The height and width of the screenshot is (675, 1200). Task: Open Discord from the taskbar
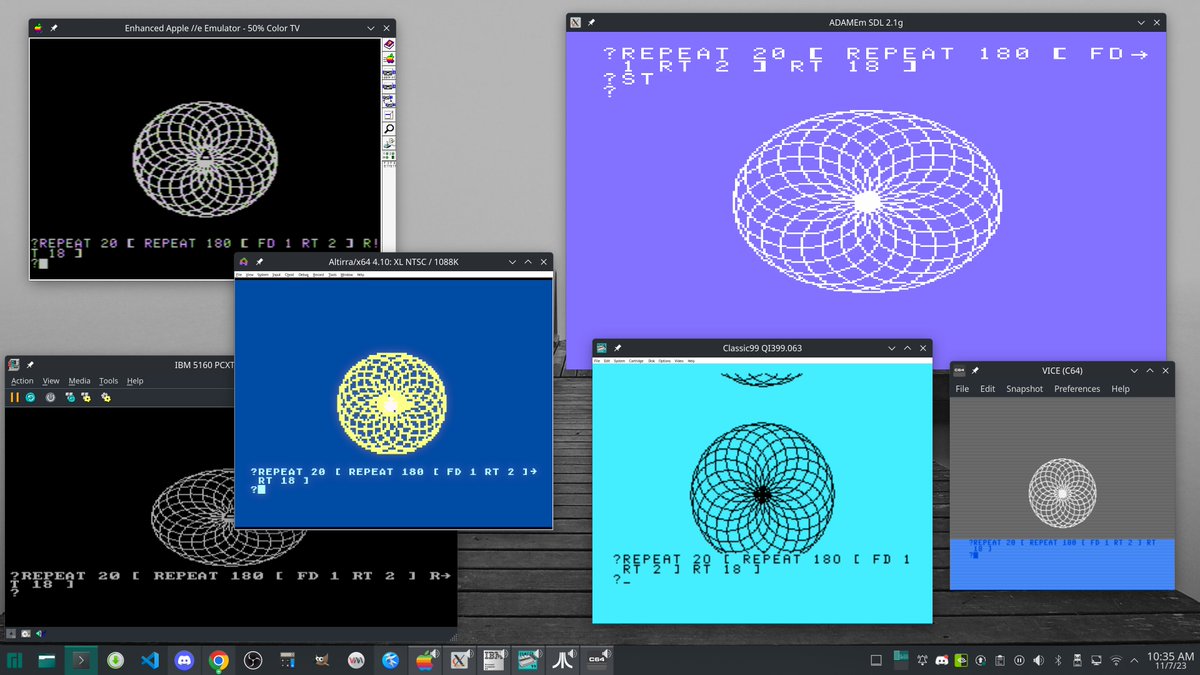coord(184,660)
